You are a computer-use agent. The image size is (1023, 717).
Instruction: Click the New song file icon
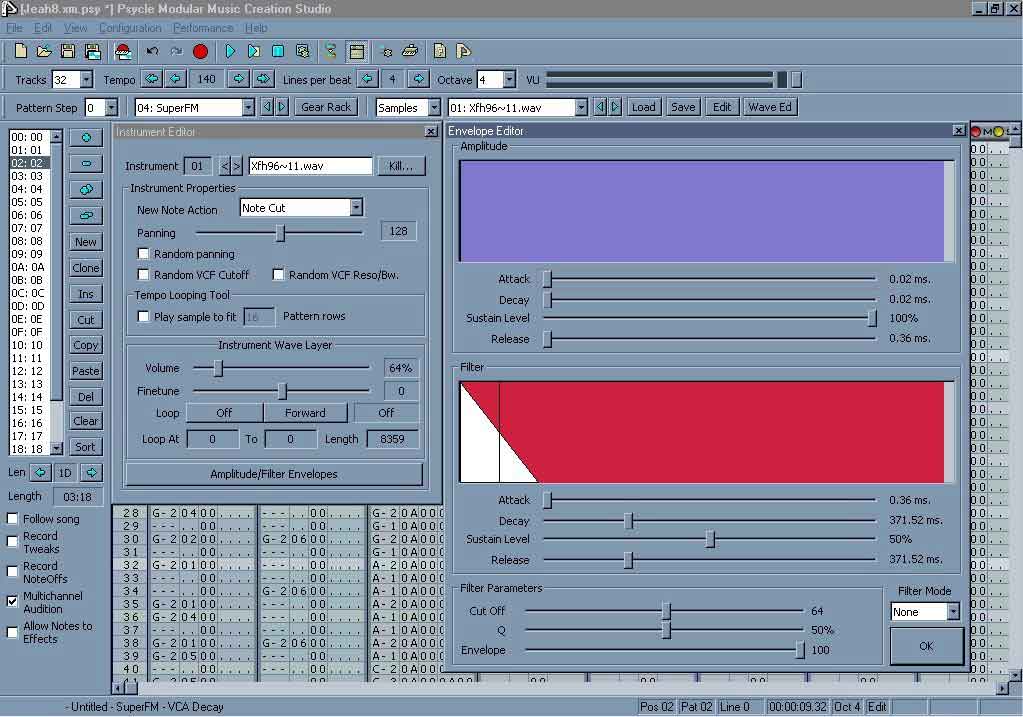click(x=21, y=51)
